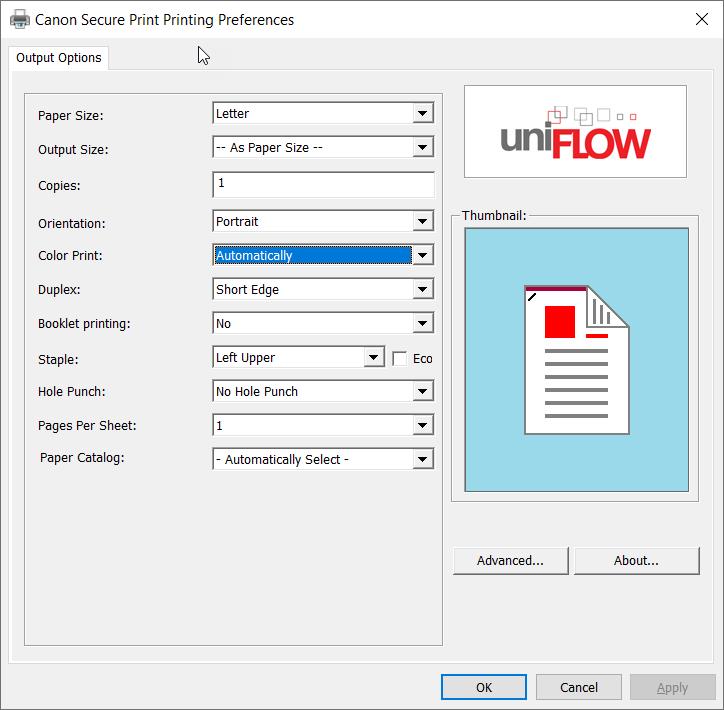Click the document page thumbnail preview
The width and height of the screenshot is (724, 710).
tap(576, 359)
